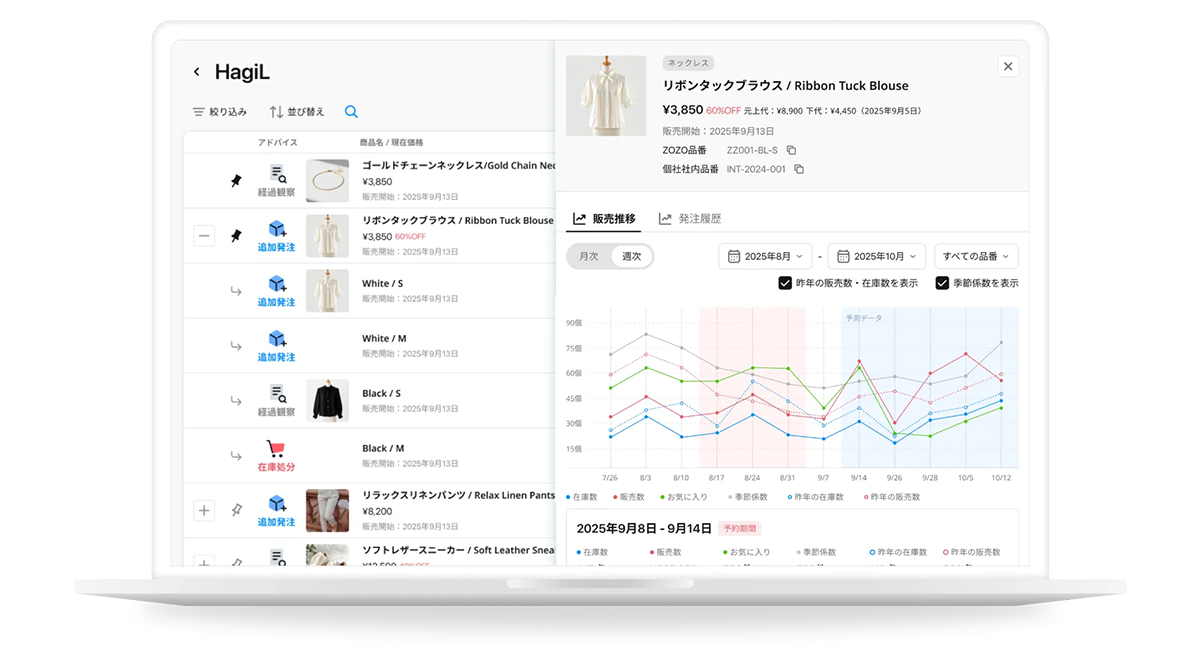Open the すべての品番 dropdown
Viewport: 1200px width, 664px height.
[977, 256]
